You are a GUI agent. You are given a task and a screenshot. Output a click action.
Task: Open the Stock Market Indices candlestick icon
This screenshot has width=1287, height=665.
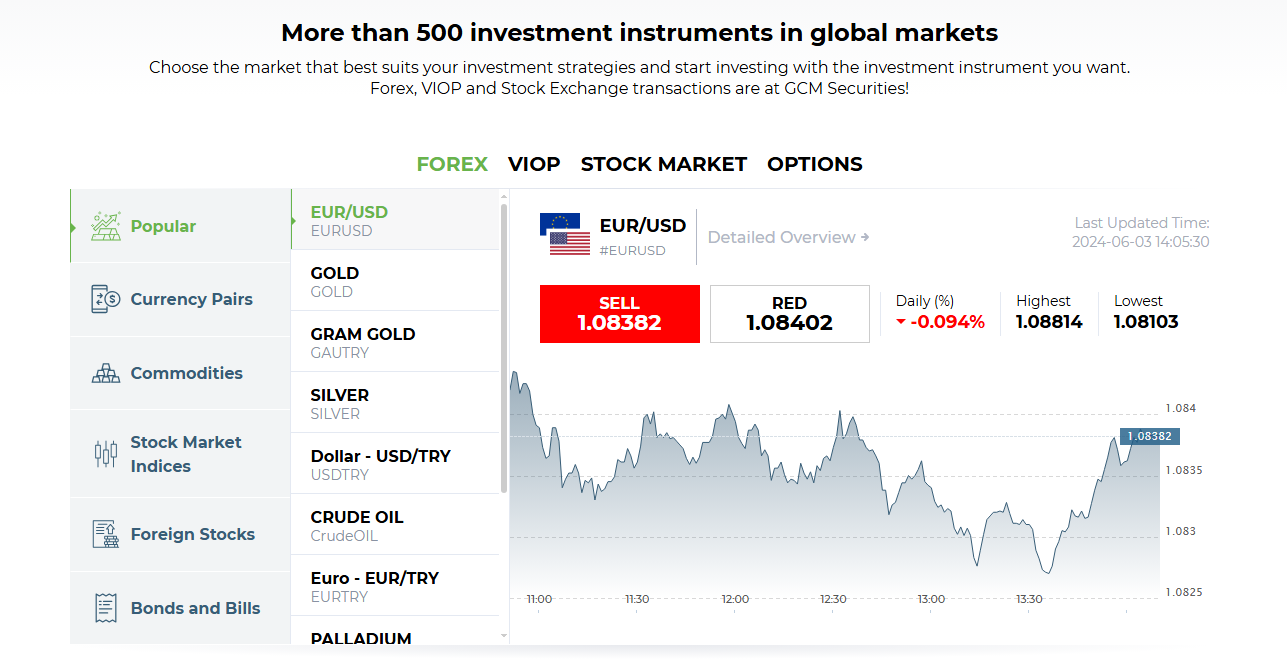click(x=105, y=454)
